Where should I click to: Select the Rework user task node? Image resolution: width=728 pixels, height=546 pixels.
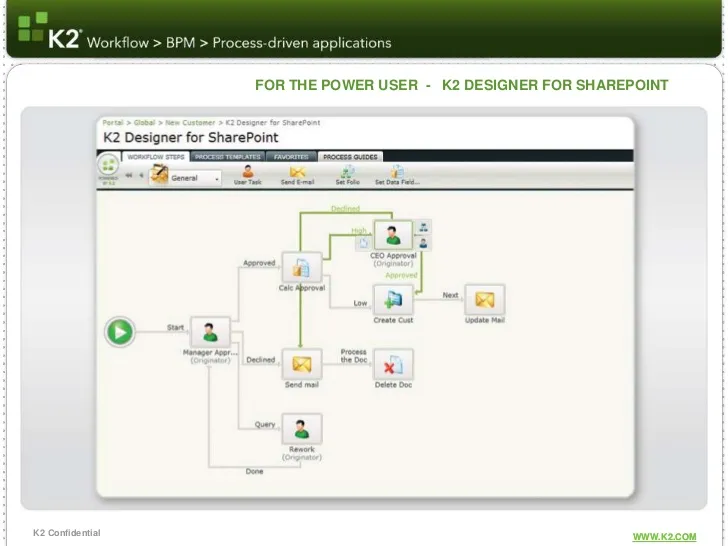(x=302, y=429)
